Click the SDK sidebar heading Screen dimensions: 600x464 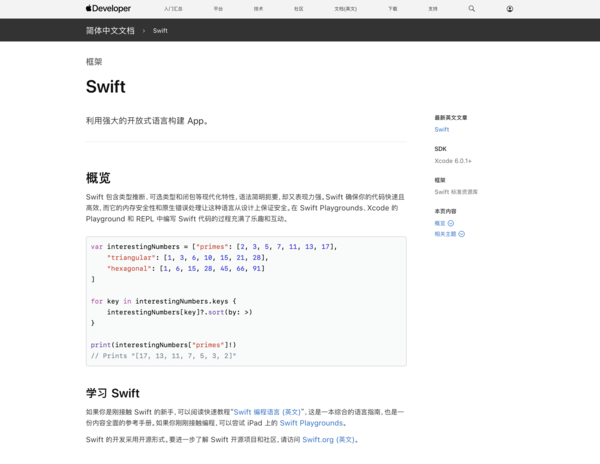[440, 149]
